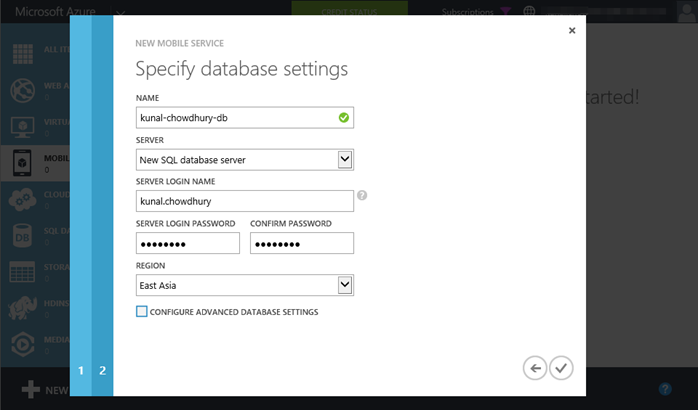Open Web Apps sidebar icon
Image resolution: width=698 pixels, height=410 pixels.
click(23, 90)
